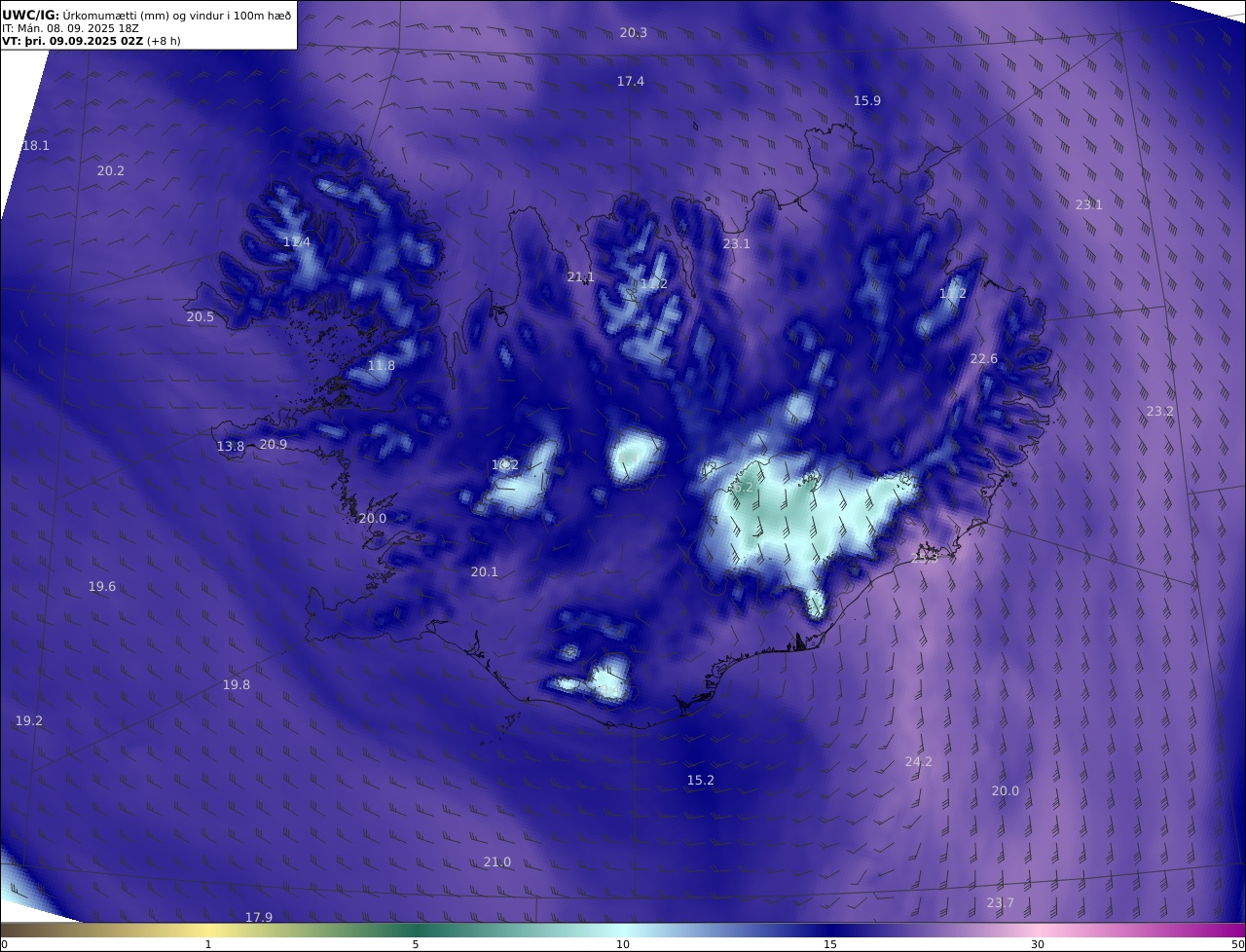Click the map value label 19.6

pos(101,586)
